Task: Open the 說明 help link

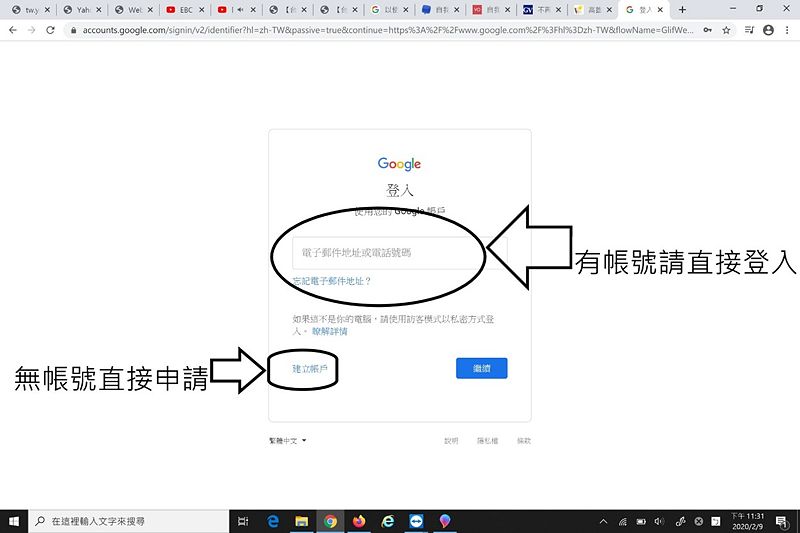Action: pos(451,441)
